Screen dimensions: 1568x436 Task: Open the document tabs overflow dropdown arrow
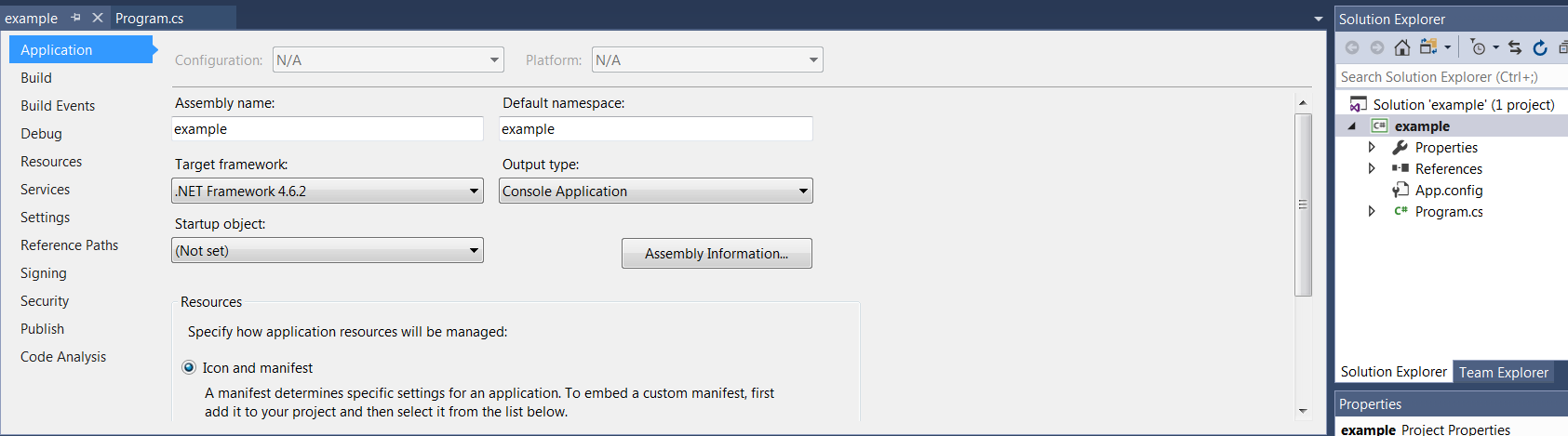pos(1318,19)
